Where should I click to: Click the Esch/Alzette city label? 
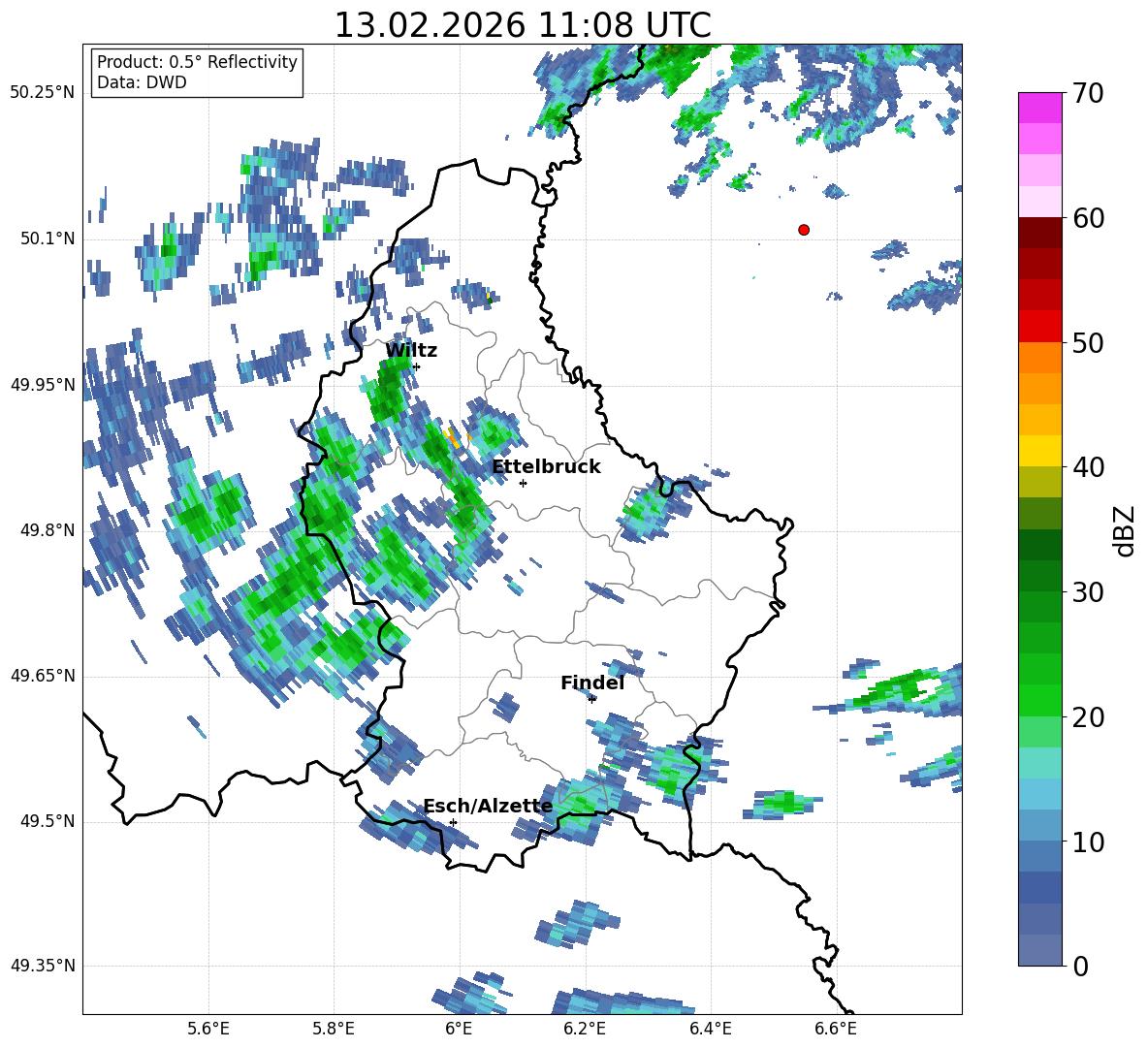click(x=488, y=807)
